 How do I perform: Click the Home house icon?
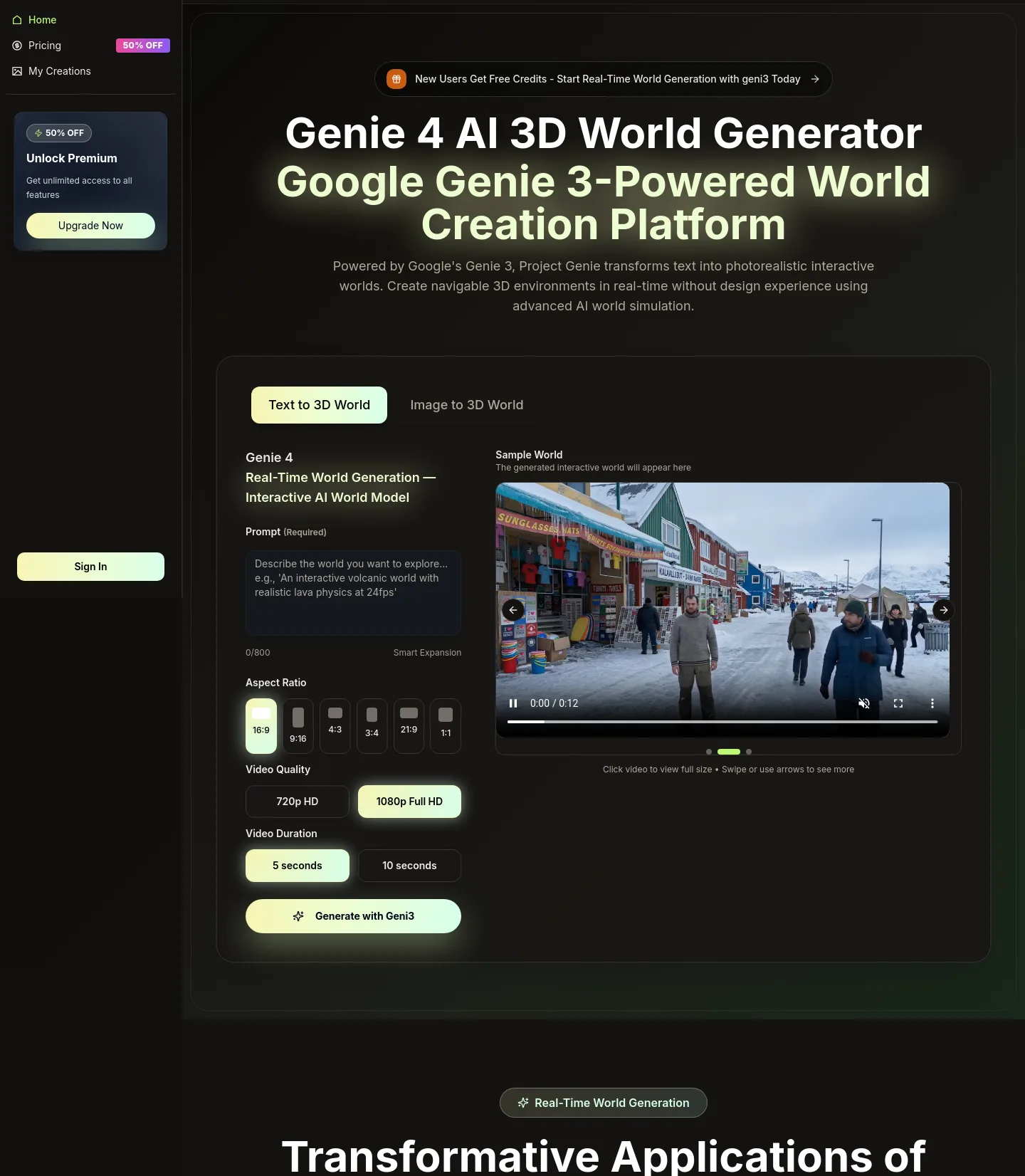coord(17,20)
